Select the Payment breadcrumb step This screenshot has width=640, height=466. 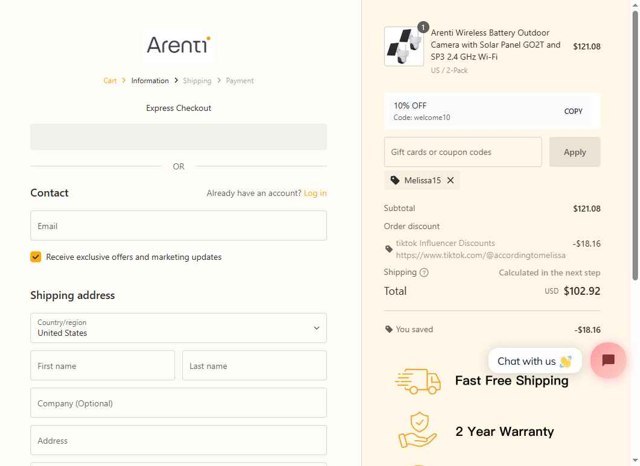coord(240,81)
